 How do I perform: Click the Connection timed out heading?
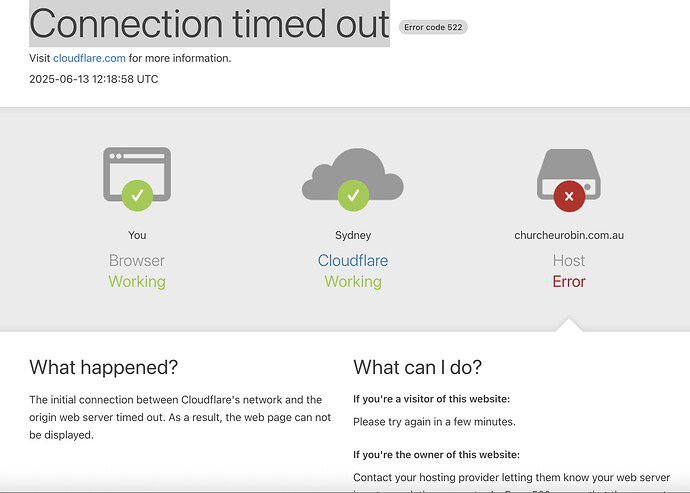209,23
